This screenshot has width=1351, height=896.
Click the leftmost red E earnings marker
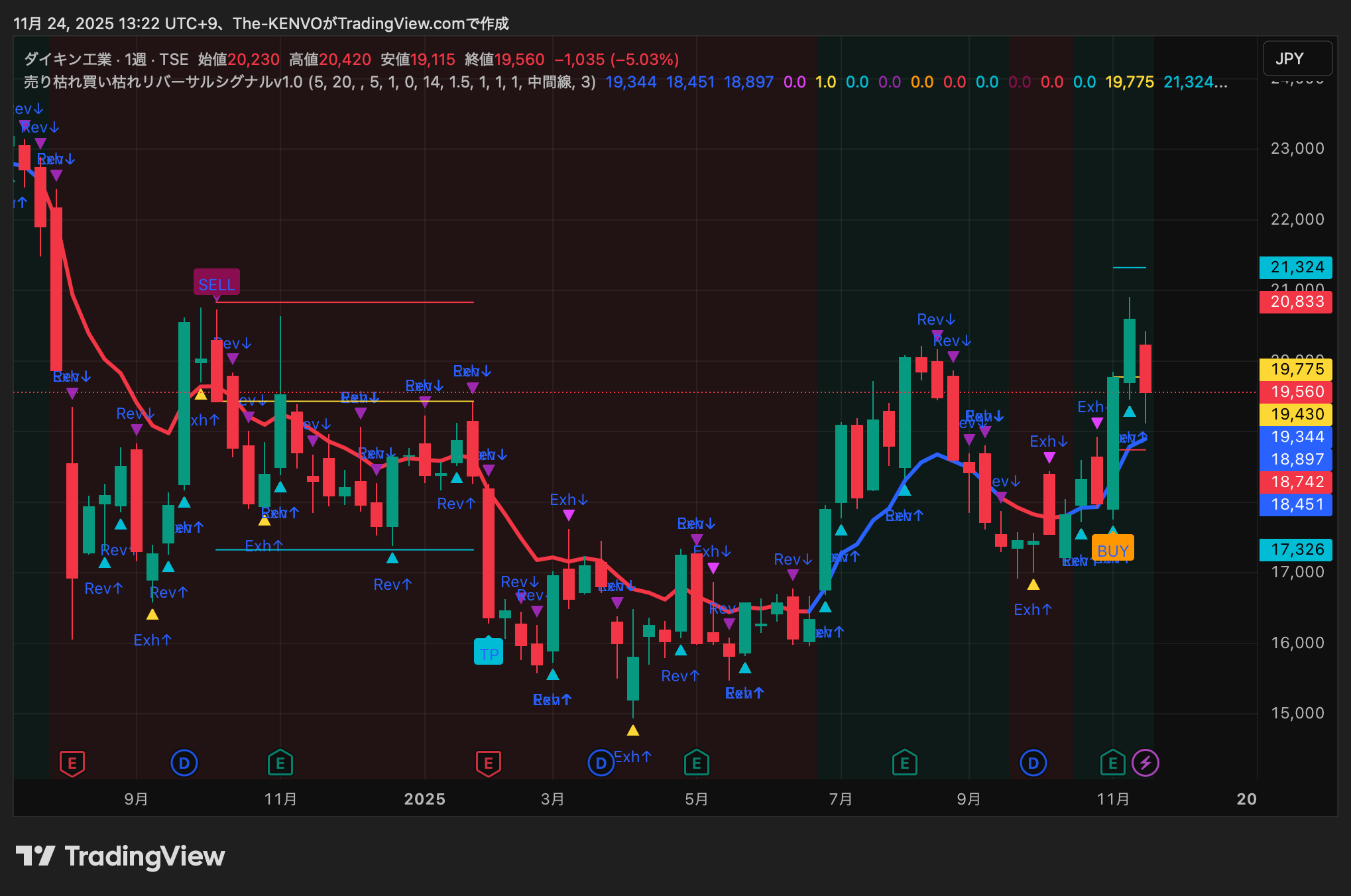click(72, 763)
